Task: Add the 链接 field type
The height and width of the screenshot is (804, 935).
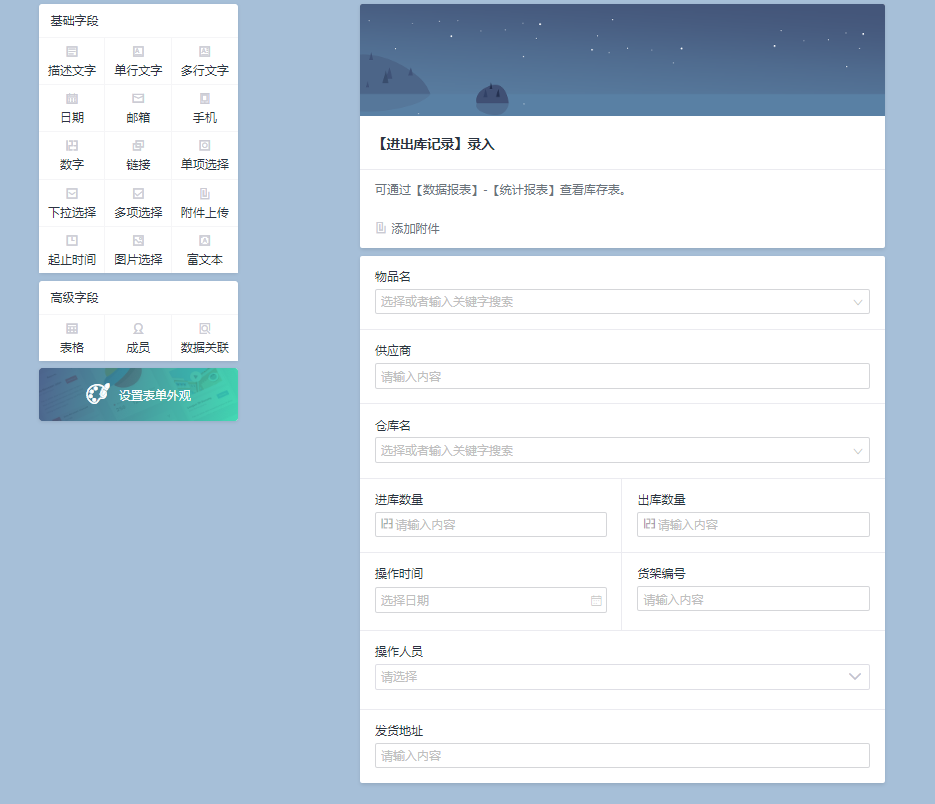Action: point(138,156)
